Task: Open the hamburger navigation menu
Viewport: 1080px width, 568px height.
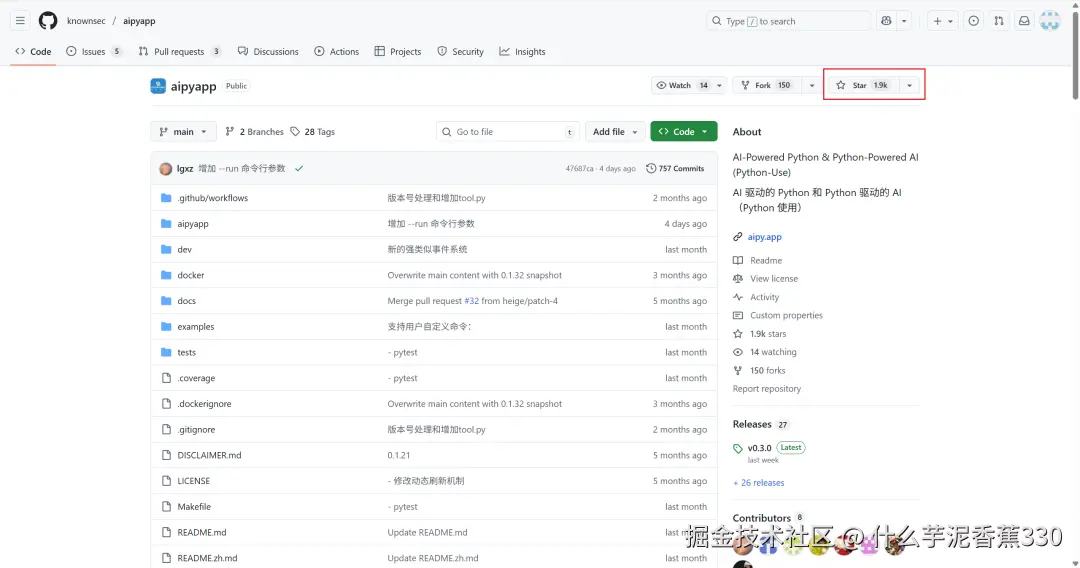Action: (20, 21)
